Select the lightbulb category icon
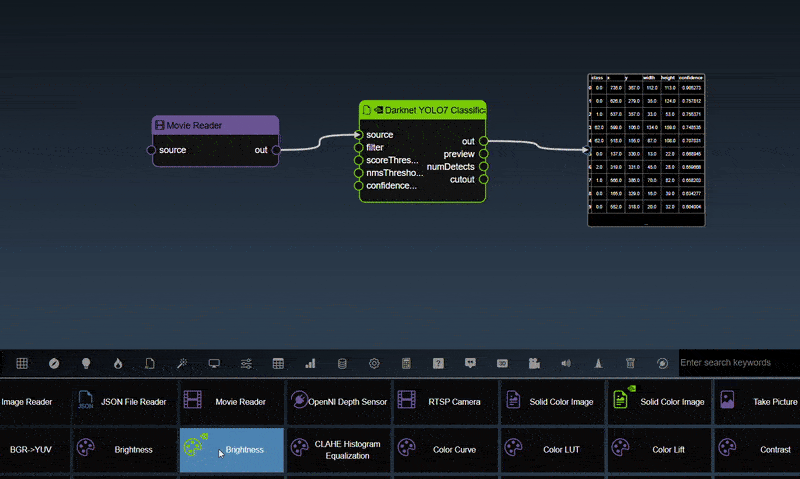 tap(86, 363)
